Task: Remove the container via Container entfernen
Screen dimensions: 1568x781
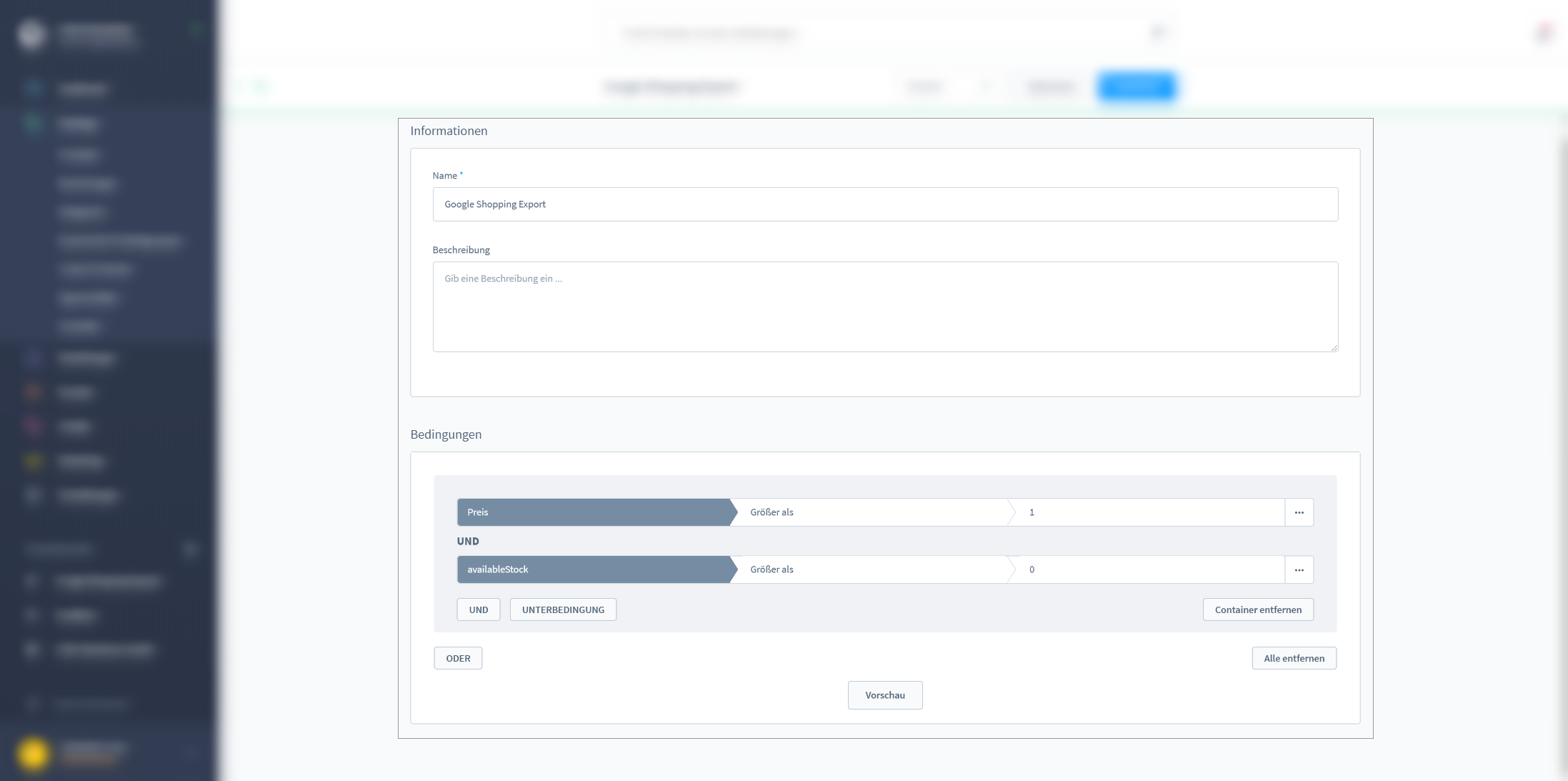Action: tap(1258, 610)
